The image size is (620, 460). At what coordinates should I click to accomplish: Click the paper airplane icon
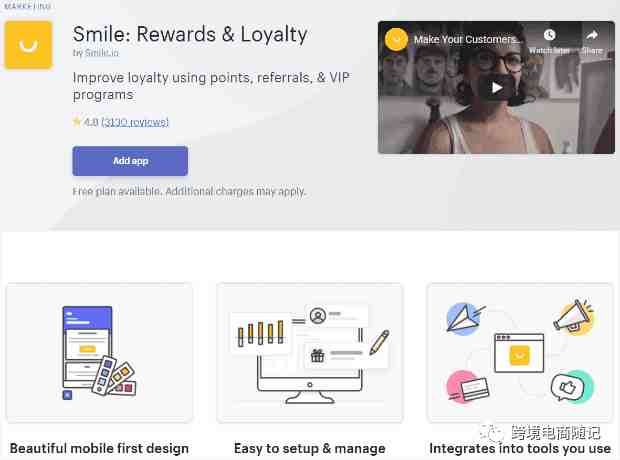point(463,319)
